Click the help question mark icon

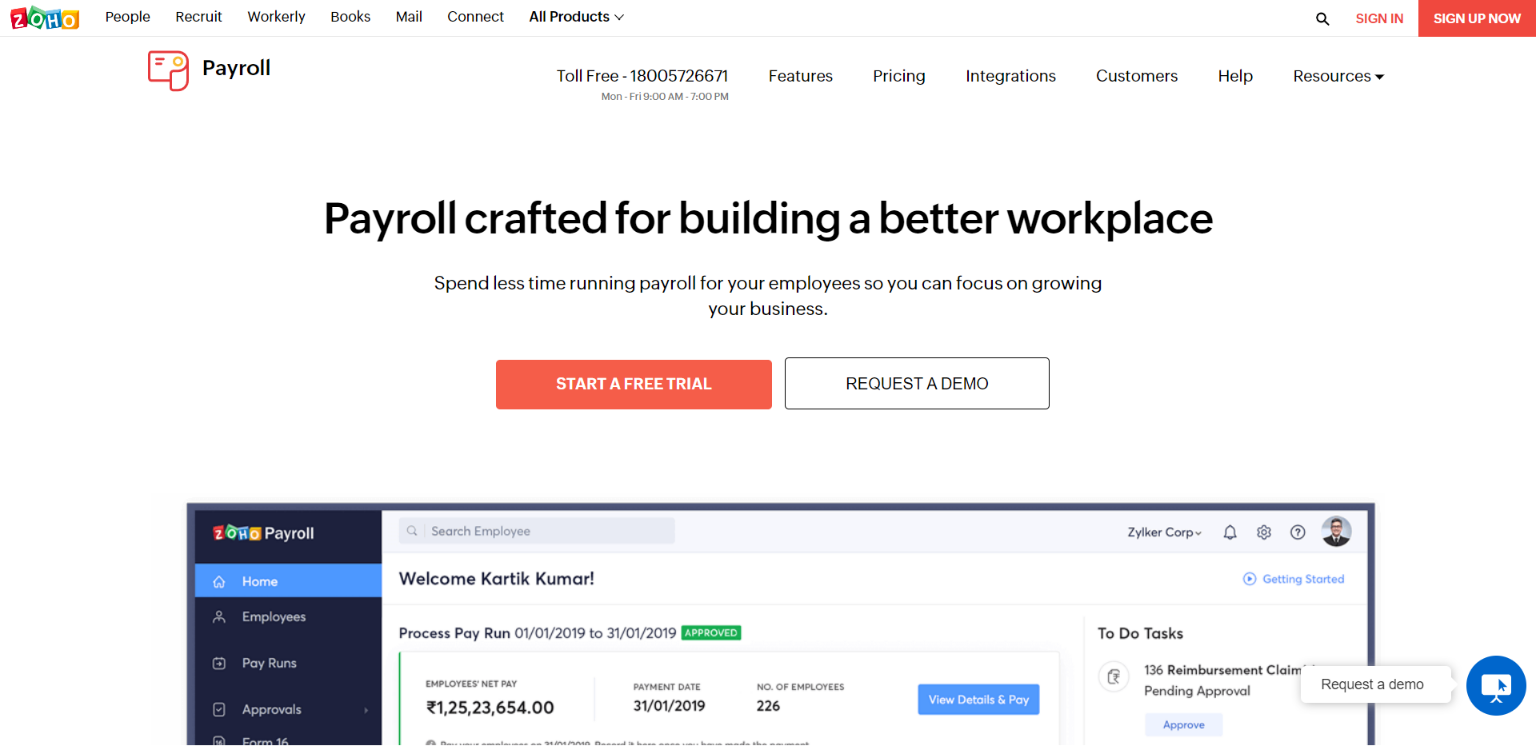coord(1298,533)
